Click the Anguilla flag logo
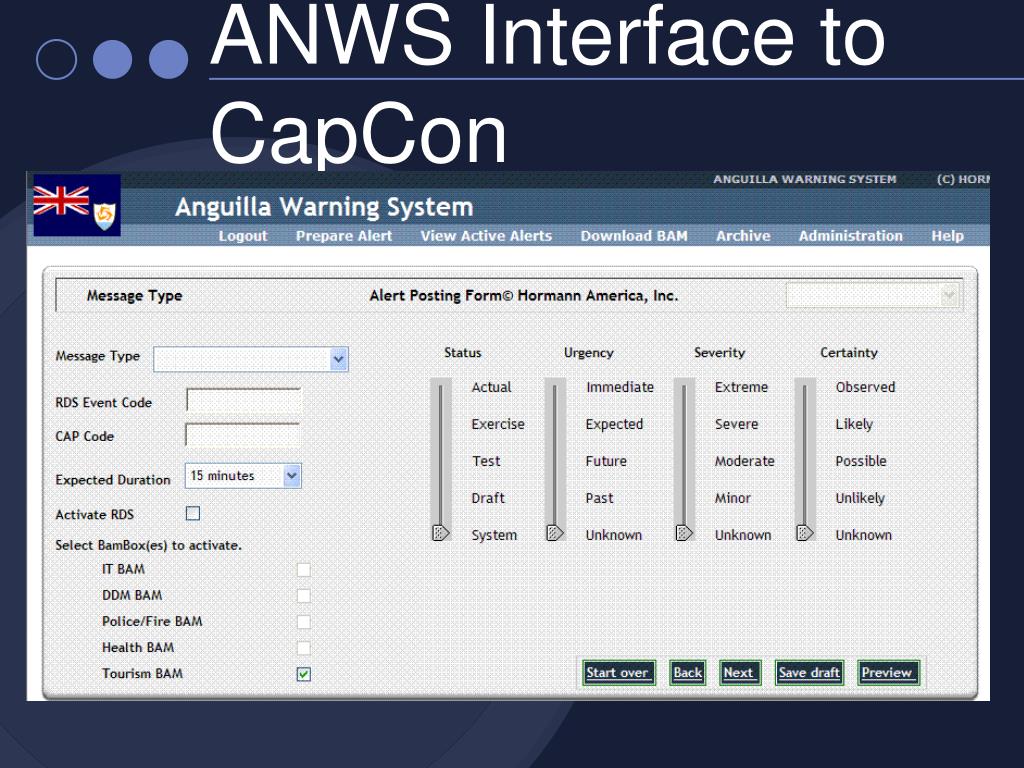This screenshot has width=1024, height=768. pos(77,205)
